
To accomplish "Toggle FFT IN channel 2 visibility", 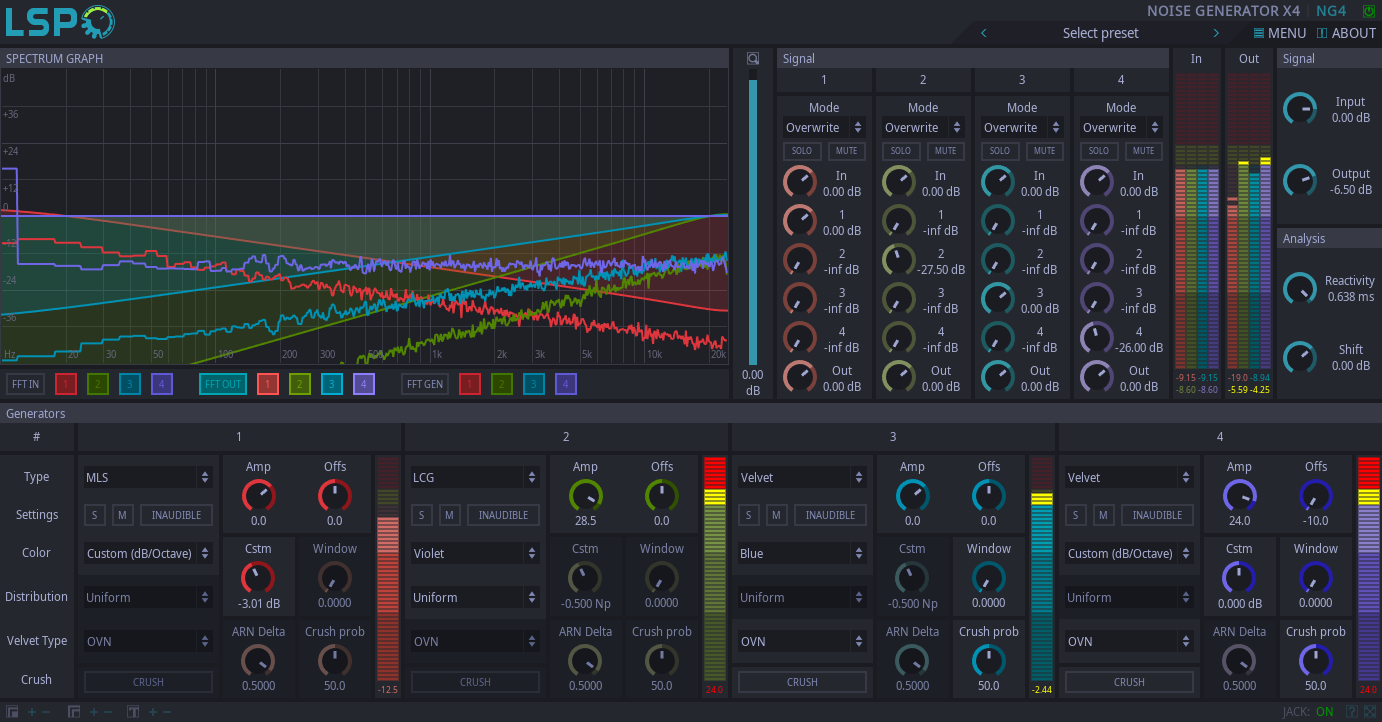I will point(97,383).
